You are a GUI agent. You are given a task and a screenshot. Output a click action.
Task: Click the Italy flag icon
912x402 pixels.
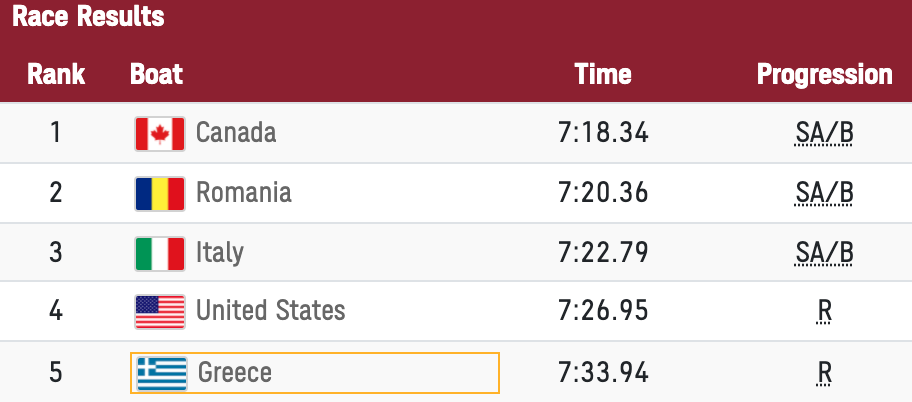tap(160, 254)
